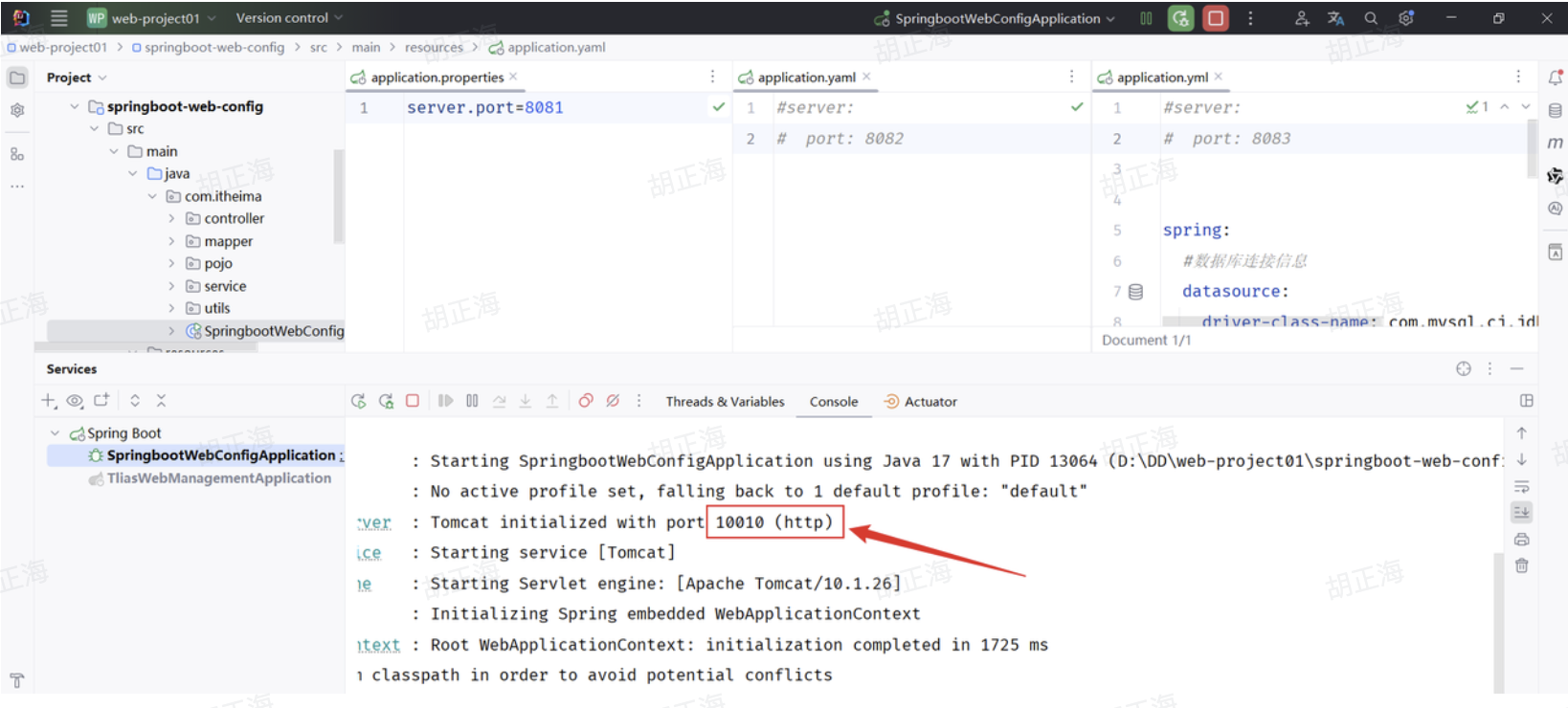This screenshot has width=1568, height=708.
Task: Open the Version control dropdown
Action: (288, 18)
